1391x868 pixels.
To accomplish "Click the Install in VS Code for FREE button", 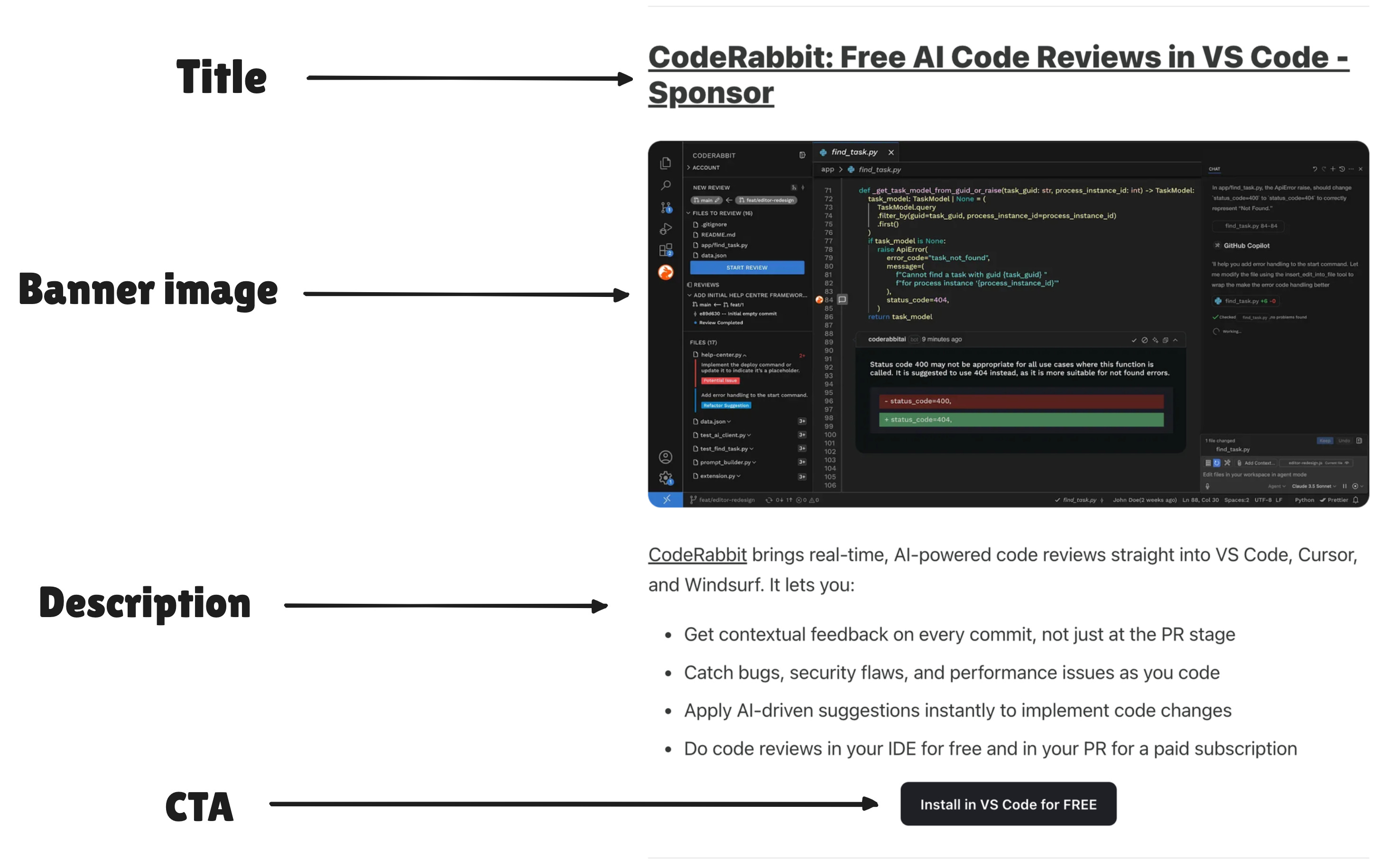I will (1008, 803).
